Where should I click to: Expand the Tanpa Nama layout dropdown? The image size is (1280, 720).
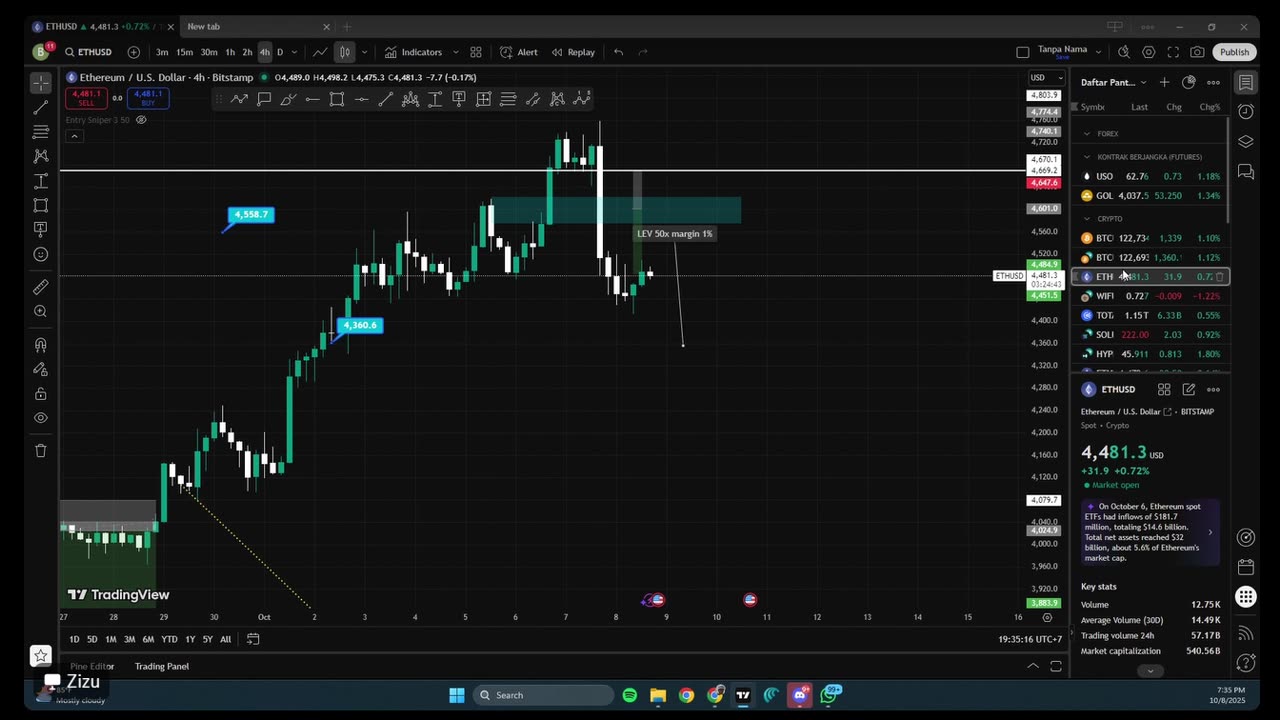point(1098,52)
